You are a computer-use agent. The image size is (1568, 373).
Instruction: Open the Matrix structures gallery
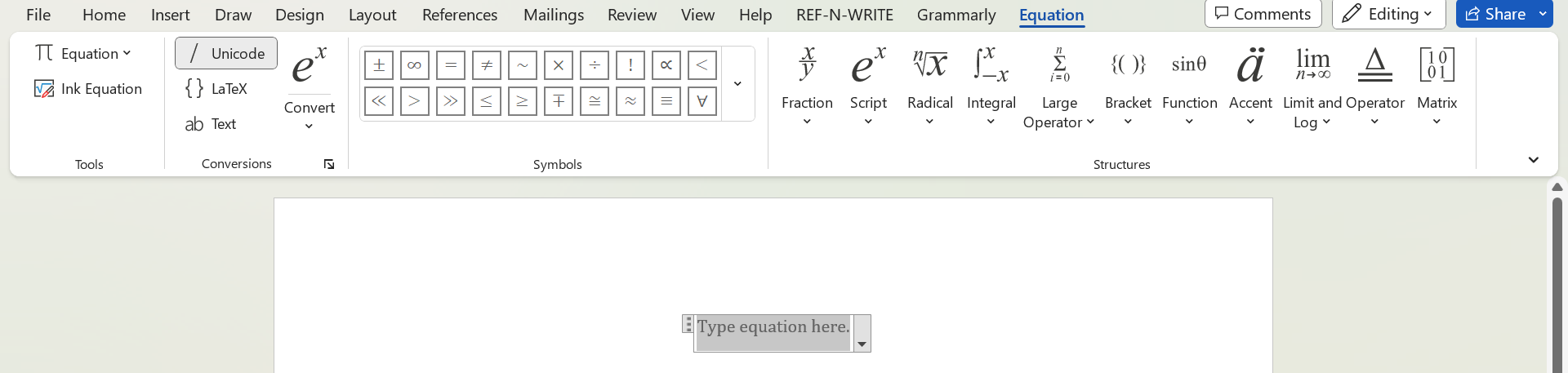click(1437, 86)
